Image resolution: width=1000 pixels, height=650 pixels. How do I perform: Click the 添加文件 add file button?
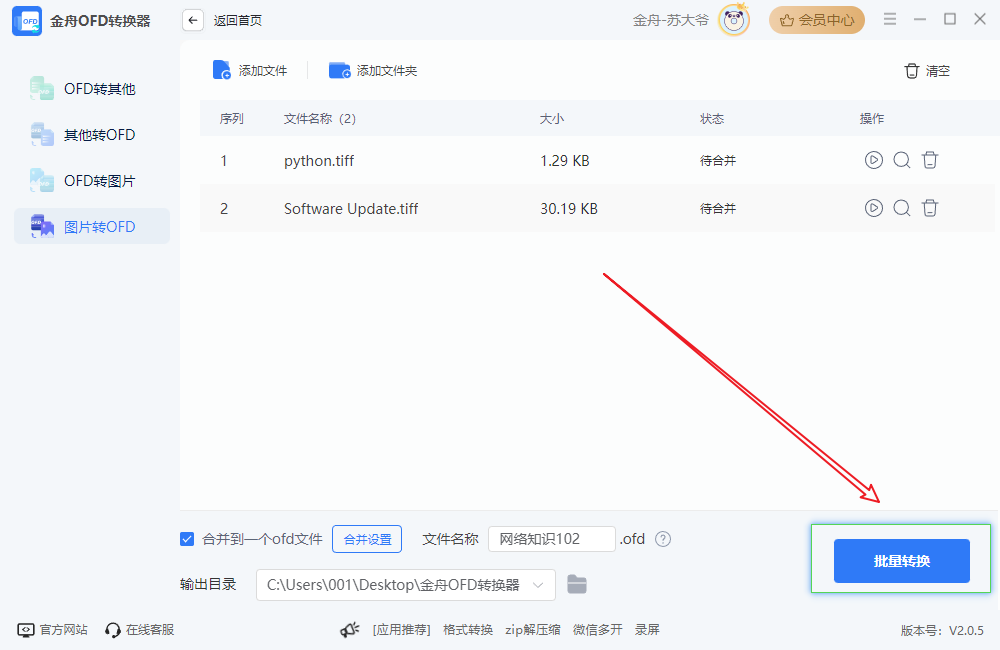click(x=250, y=70)
